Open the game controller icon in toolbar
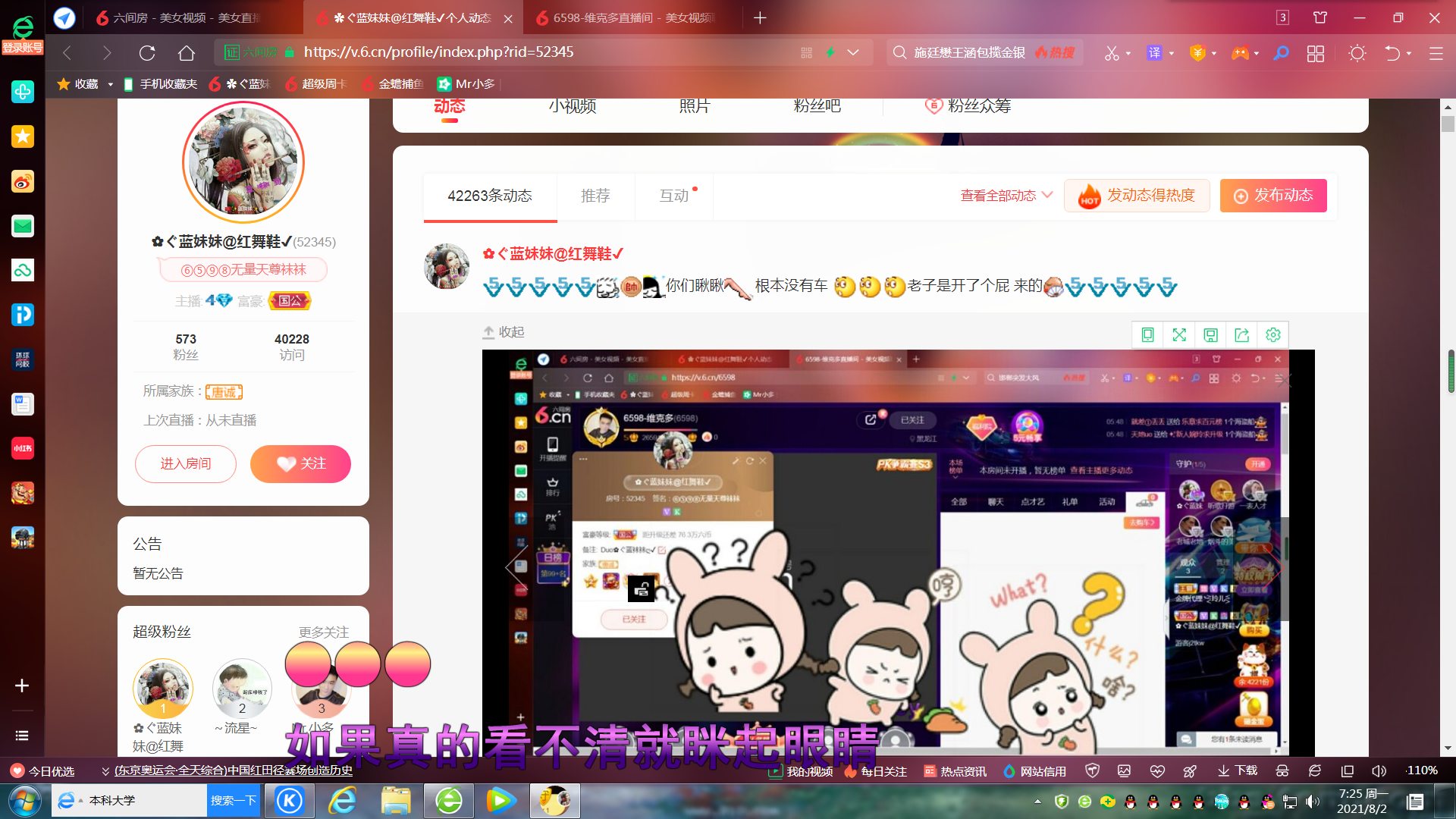1456x819 pixels. (1240, 52)
